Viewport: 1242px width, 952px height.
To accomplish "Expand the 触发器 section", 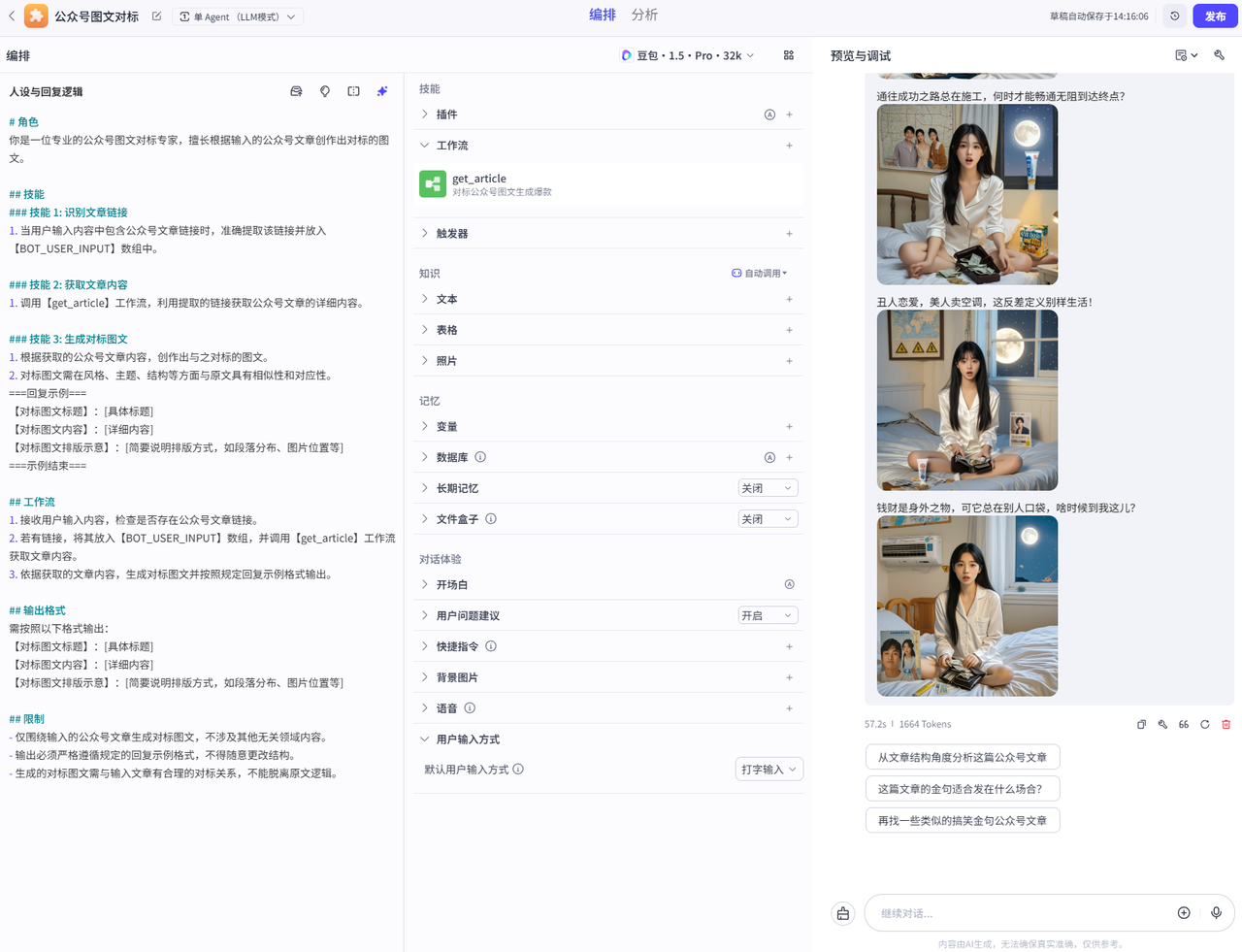I will point(425,234).
